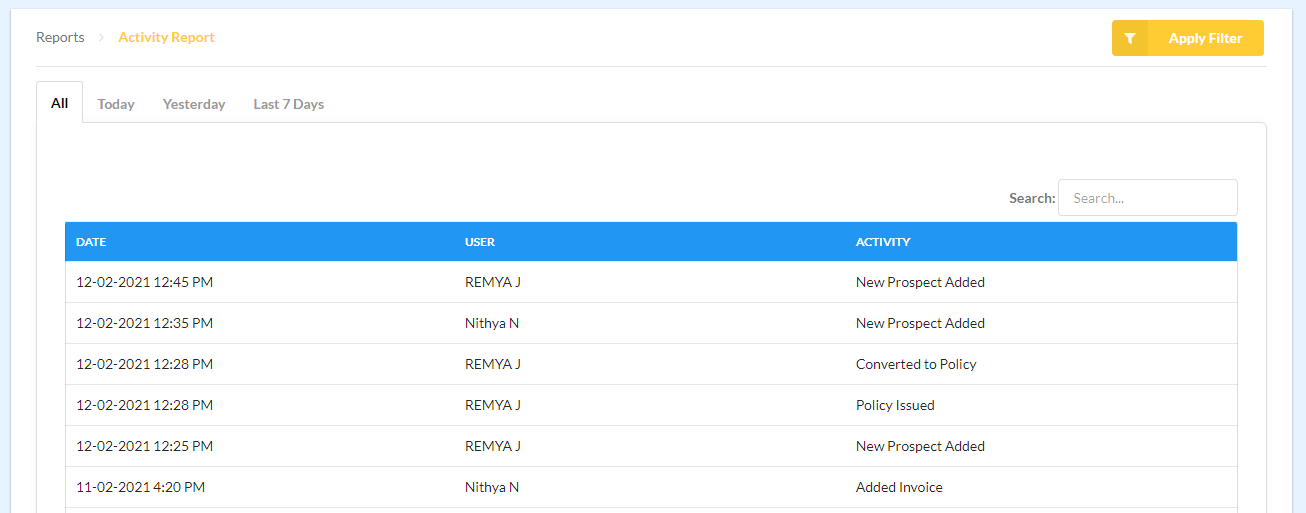1306x513 pixels.
Task: Click date 11-02-2021 4:20 PM
Action: 140,487
